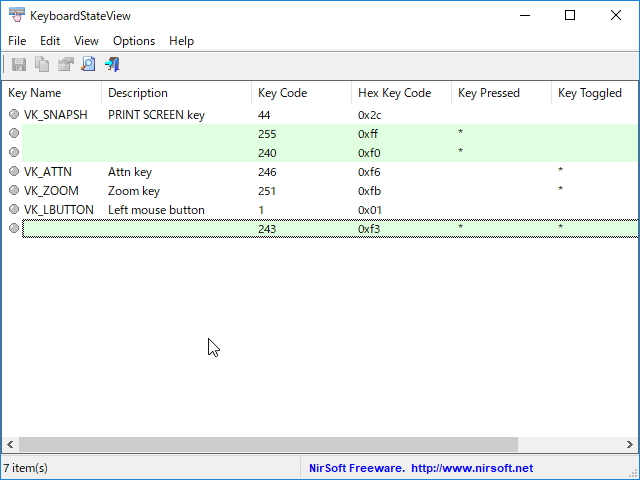Click the gray status dot for VK_ZOOM

tap(14, 190)
